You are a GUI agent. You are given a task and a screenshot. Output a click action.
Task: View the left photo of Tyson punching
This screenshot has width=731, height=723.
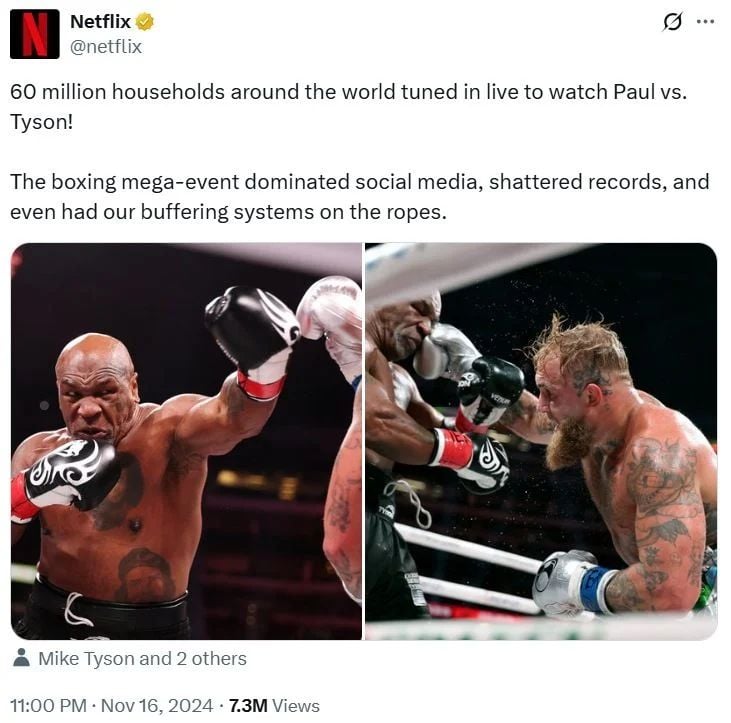pyautogui.click(x=186, y=441)
